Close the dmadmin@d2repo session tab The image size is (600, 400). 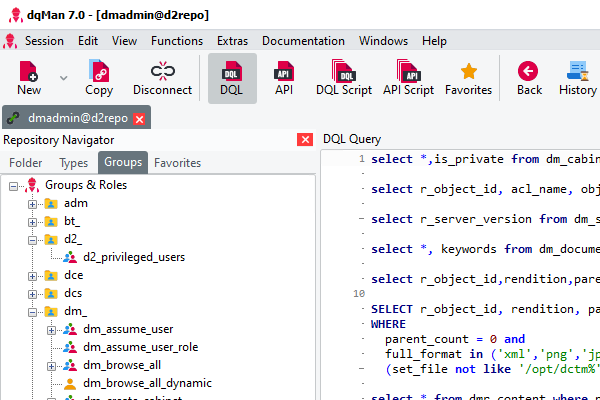click(140, 119)
